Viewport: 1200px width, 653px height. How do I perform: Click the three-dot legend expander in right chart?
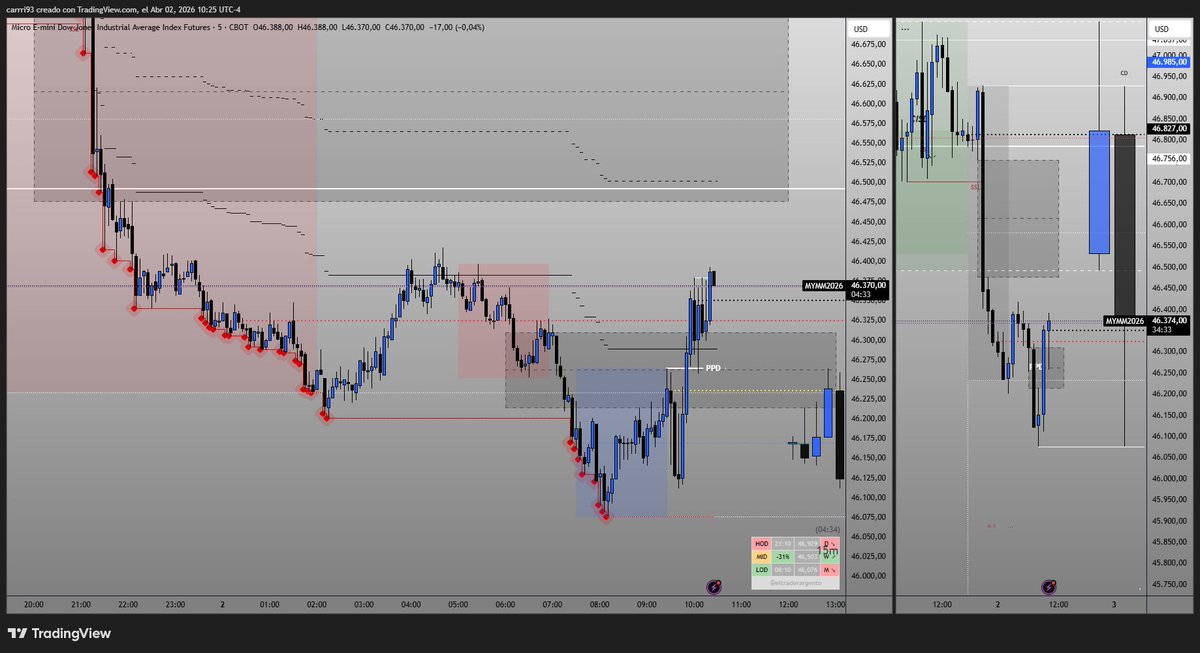click(906, 29)
